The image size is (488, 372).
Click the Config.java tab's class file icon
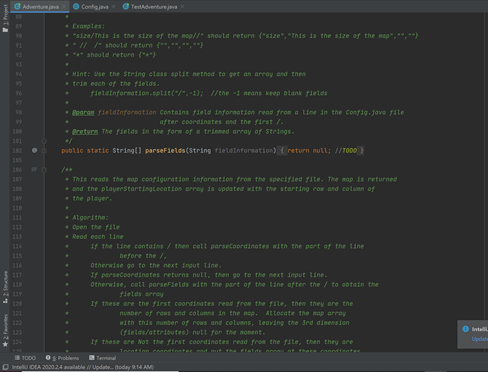[76, 6]
